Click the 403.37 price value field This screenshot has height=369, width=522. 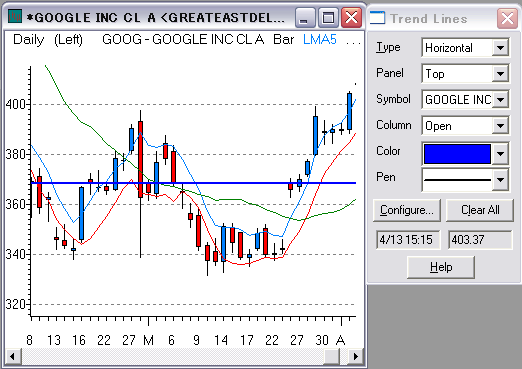[480, 240]
